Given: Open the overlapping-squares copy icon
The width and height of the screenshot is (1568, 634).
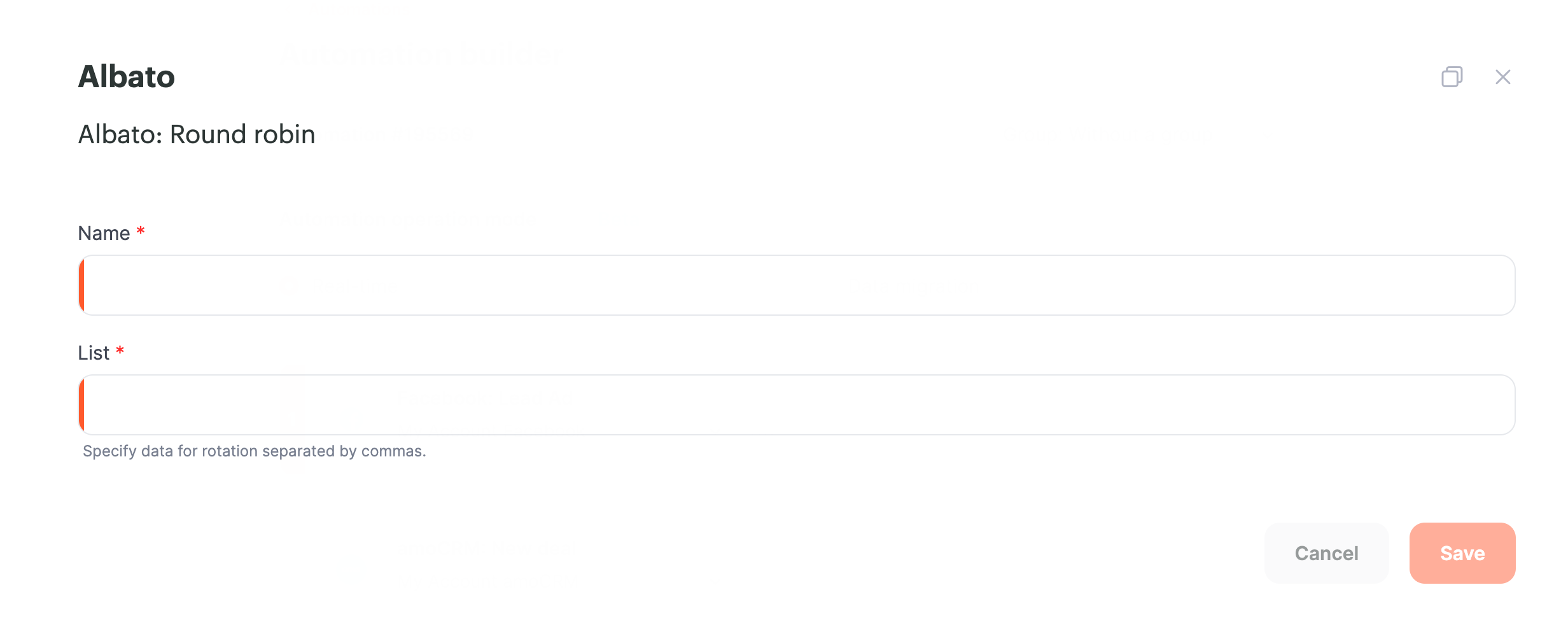Looking at the screenshot, I should pyautogui.click(x=1452, y=77).
